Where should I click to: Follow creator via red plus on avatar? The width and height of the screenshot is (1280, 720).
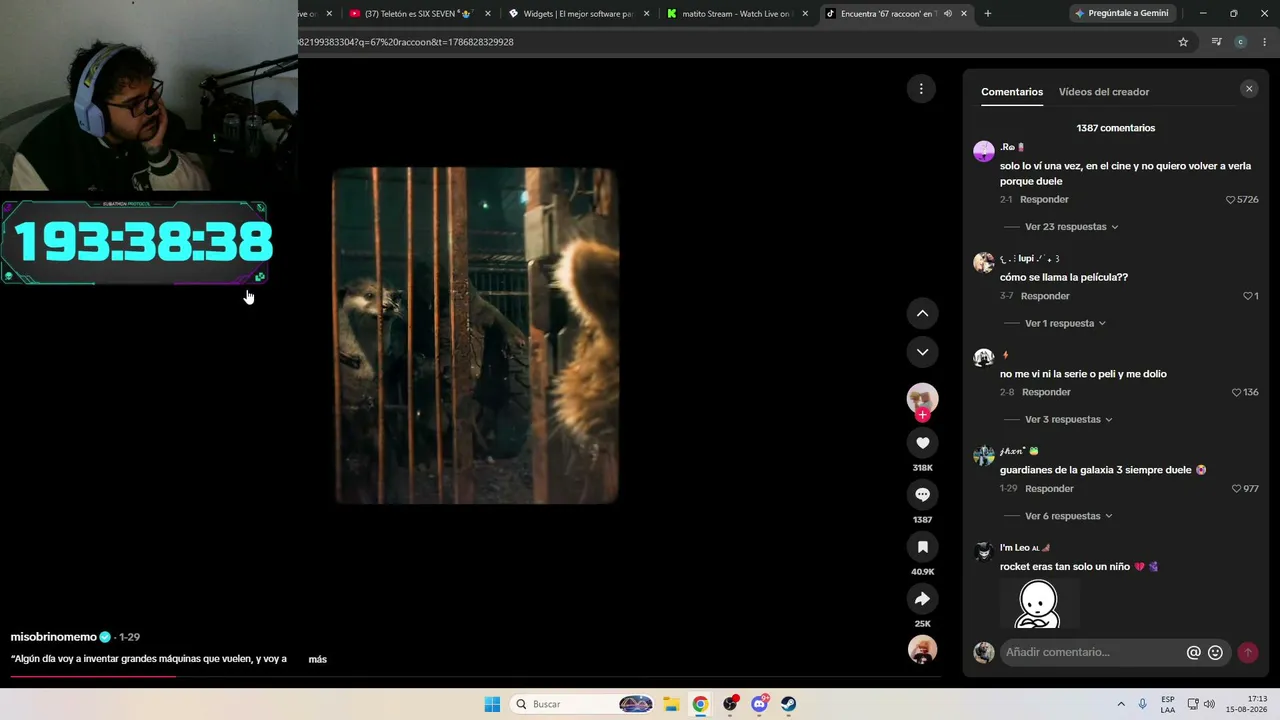(x=922, y=415)
